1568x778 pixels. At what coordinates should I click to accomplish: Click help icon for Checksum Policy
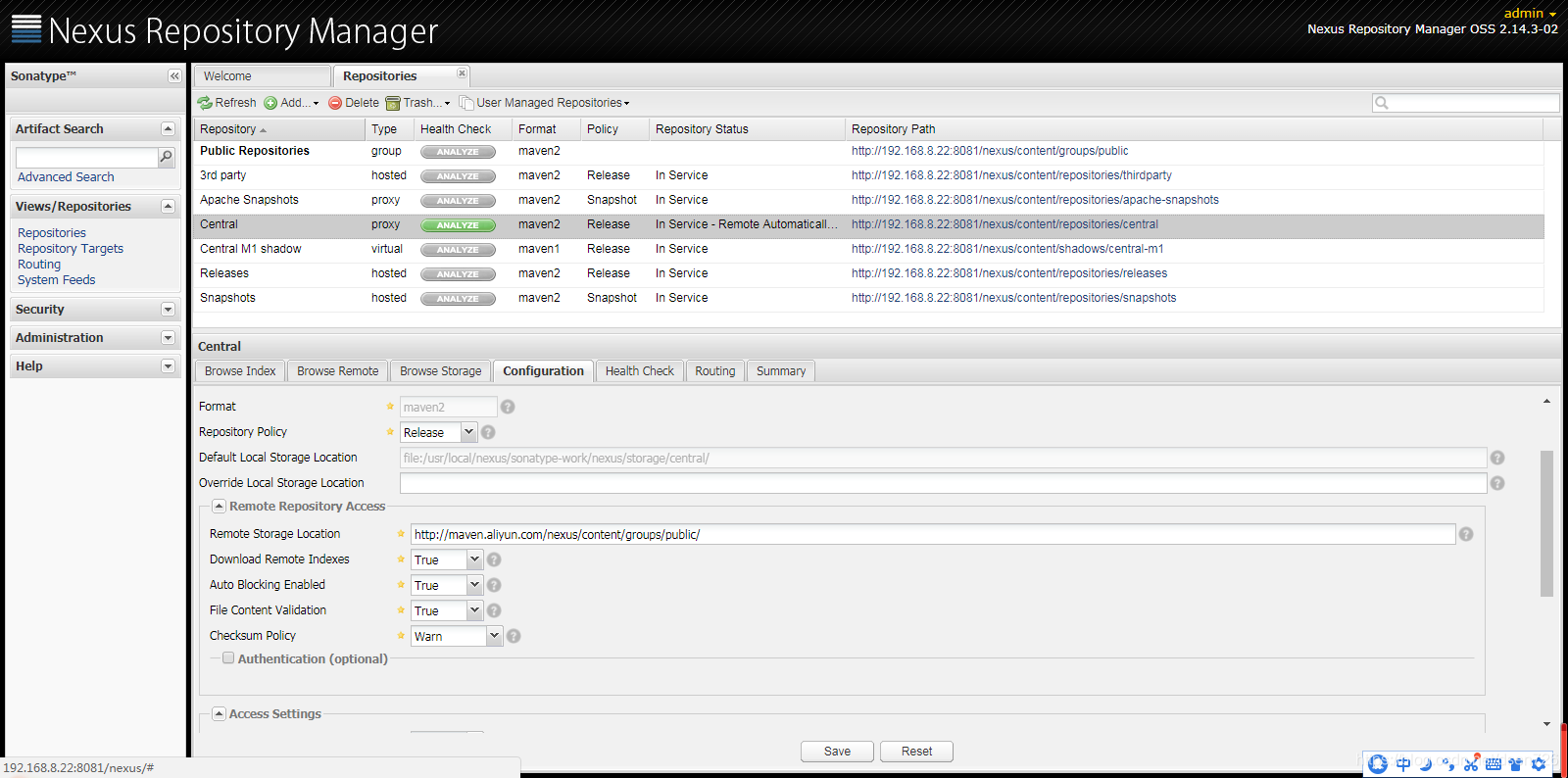point(514,636)
